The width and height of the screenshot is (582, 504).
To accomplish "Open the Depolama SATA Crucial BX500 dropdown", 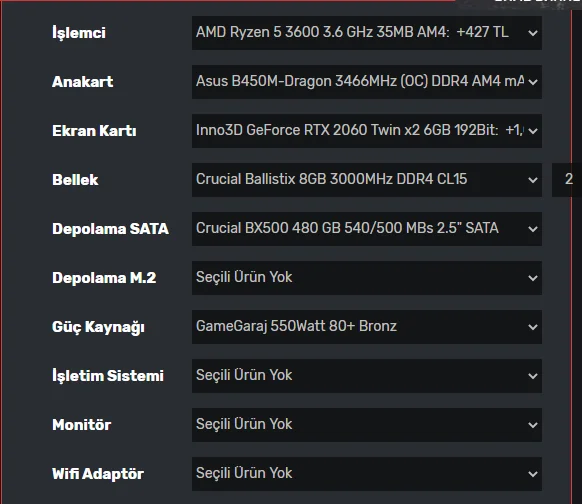I will coord(367,229).
